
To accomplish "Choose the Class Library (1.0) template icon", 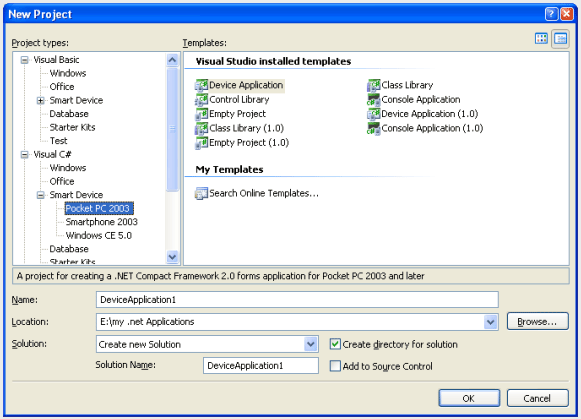I will click(201, 129).
